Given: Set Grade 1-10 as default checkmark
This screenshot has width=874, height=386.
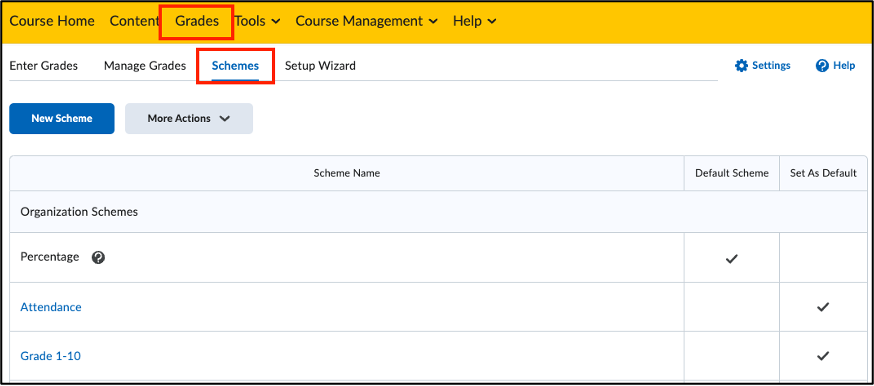Looking at the screenshot, I should point(823,355).
